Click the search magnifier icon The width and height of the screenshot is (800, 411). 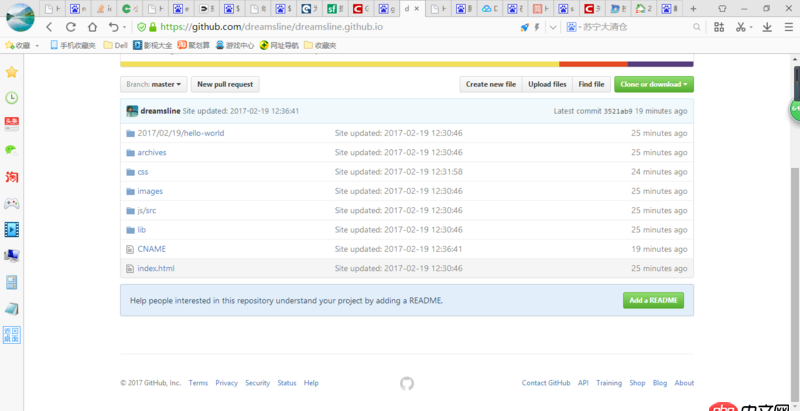[x=696, y=28]
